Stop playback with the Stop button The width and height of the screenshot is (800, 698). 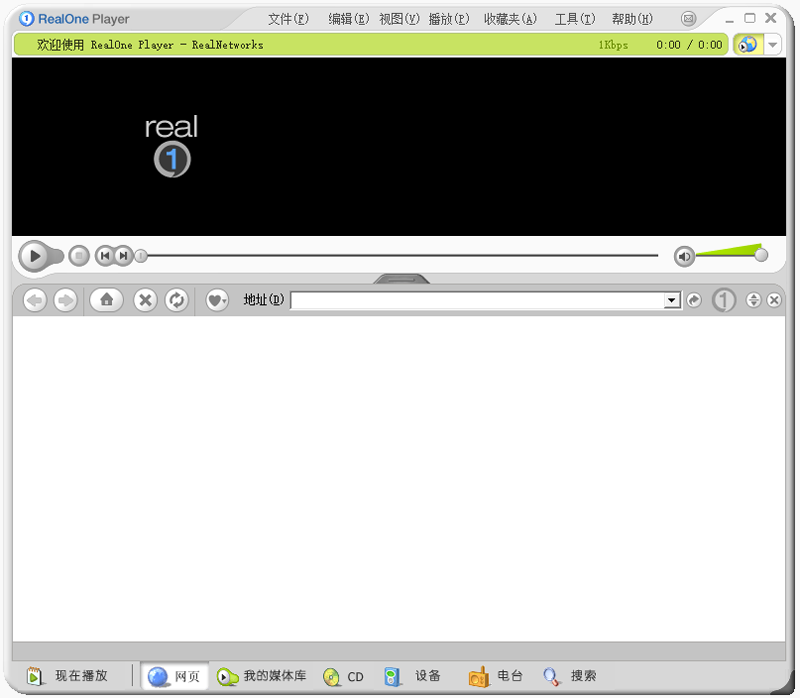[x=79, y=256]
